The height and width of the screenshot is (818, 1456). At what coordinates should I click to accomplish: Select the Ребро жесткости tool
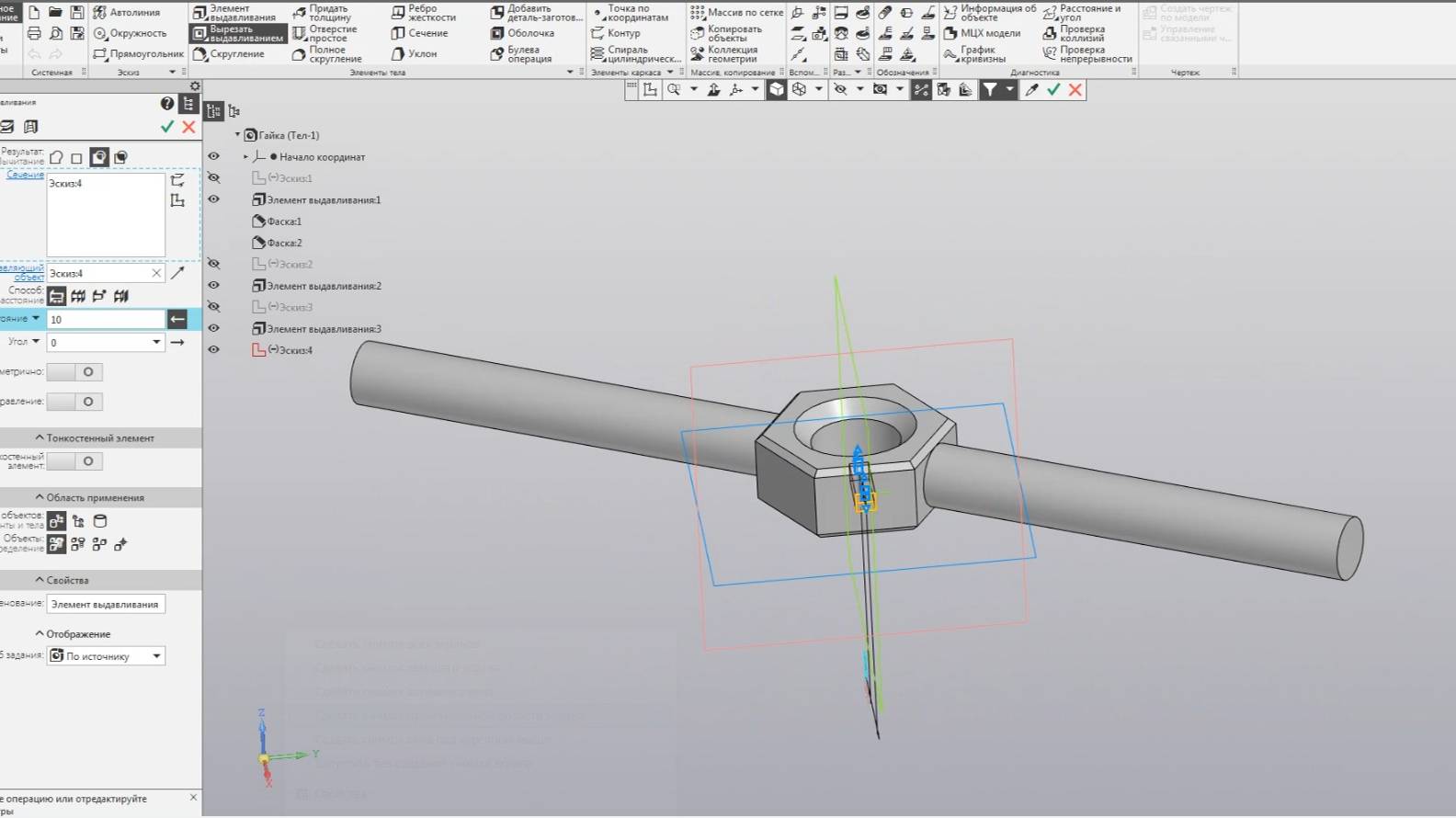tap(423, 13)
